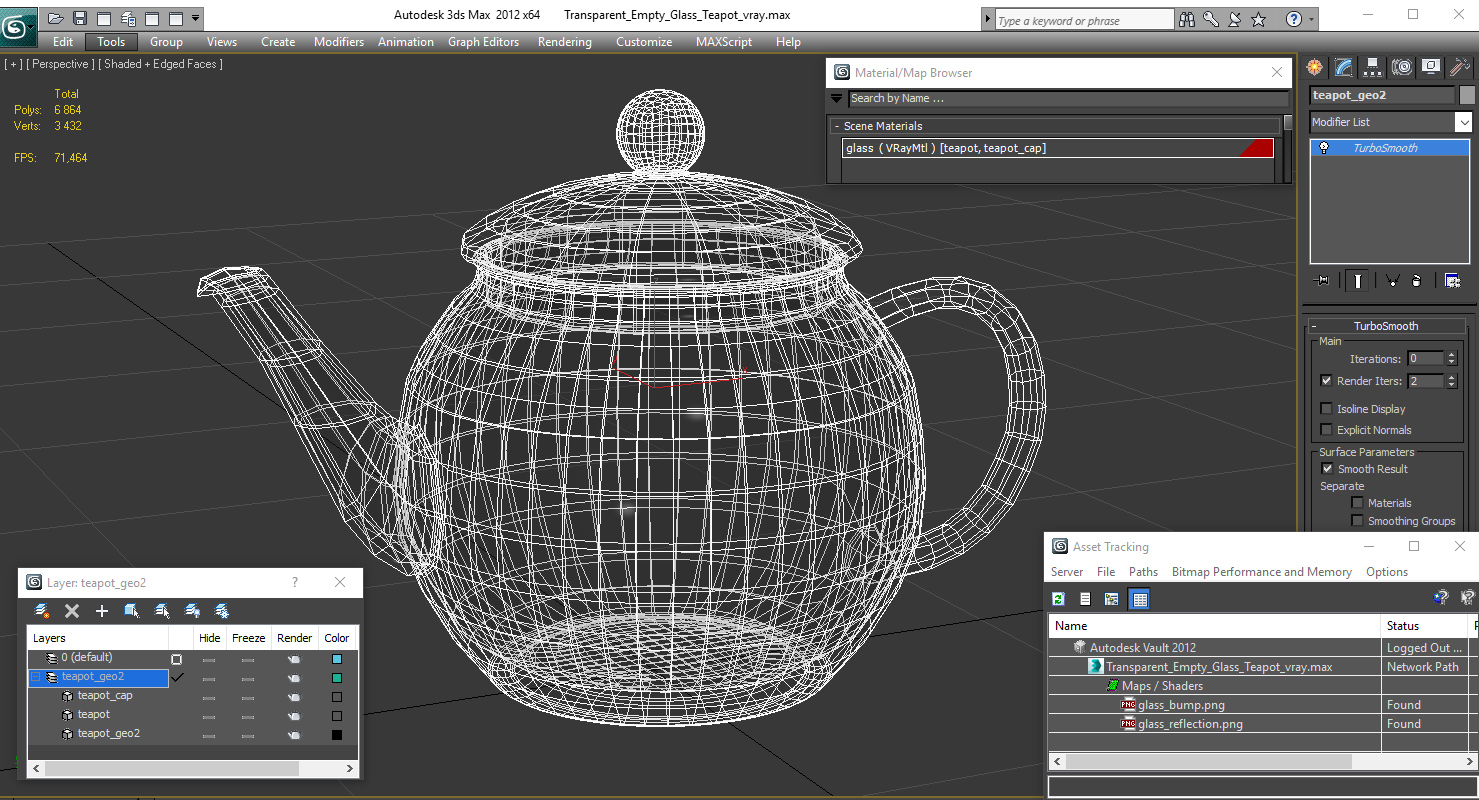Toggle Render teapot icon for teapot row

(294, 716)
